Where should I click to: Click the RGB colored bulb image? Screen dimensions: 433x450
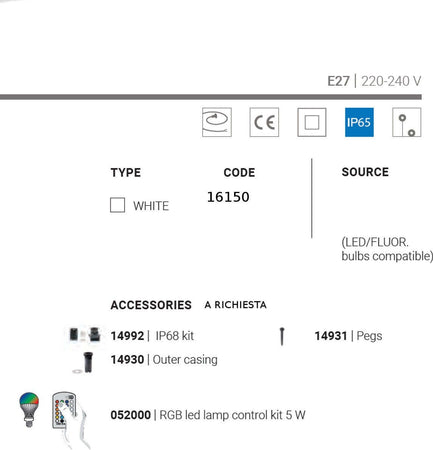[x=29, y=409]
